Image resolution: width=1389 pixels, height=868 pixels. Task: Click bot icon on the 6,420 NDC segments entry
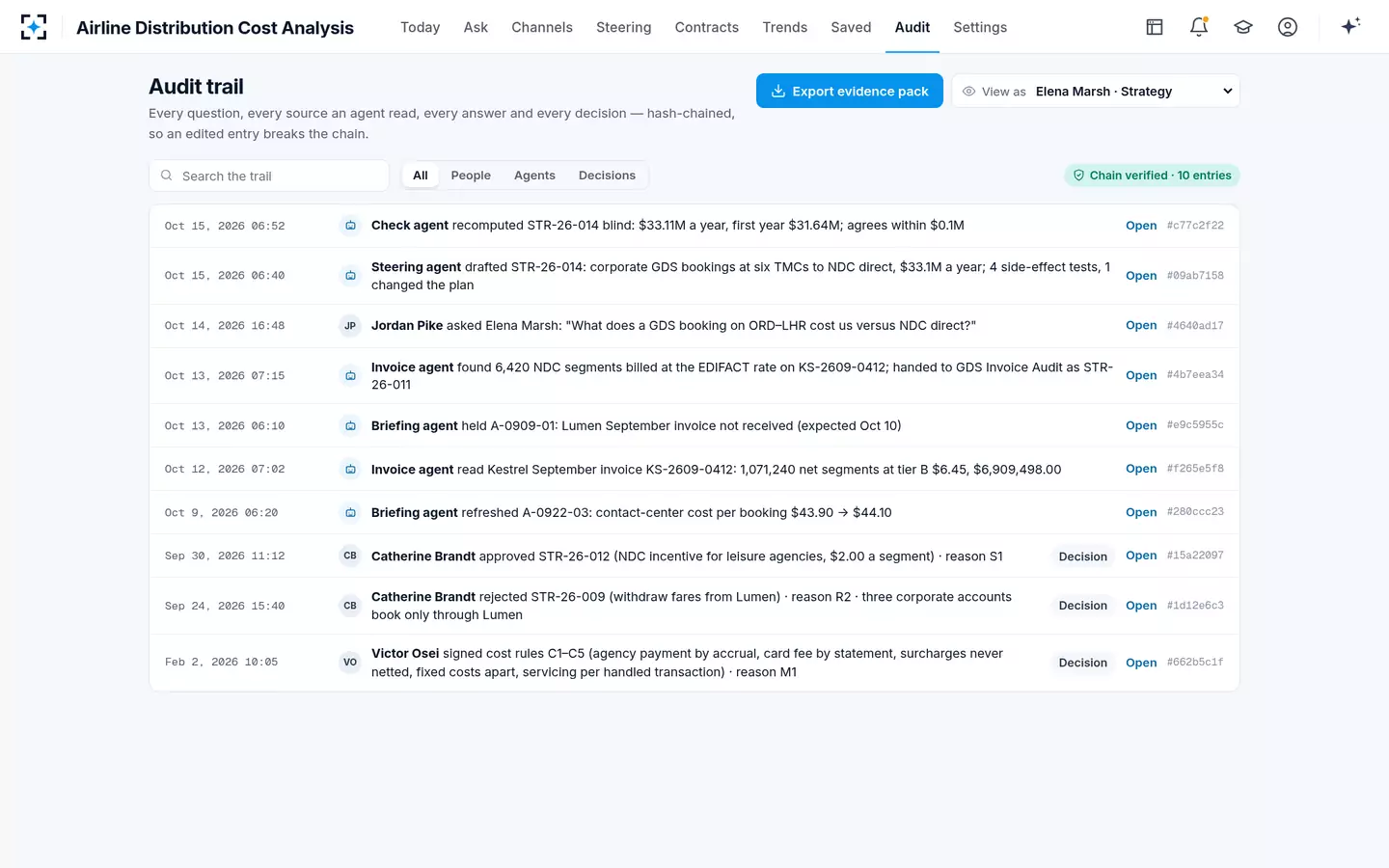(x=350, y=375)
